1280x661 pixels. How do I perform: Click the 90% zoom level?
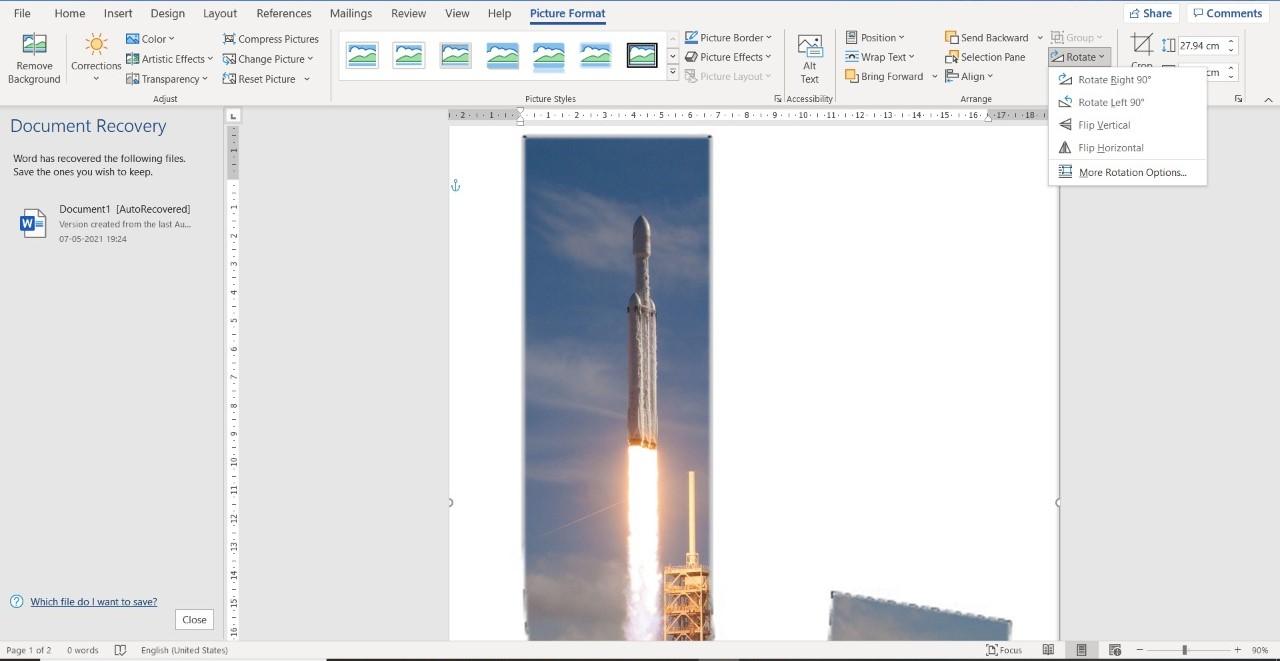[1260, 650]
